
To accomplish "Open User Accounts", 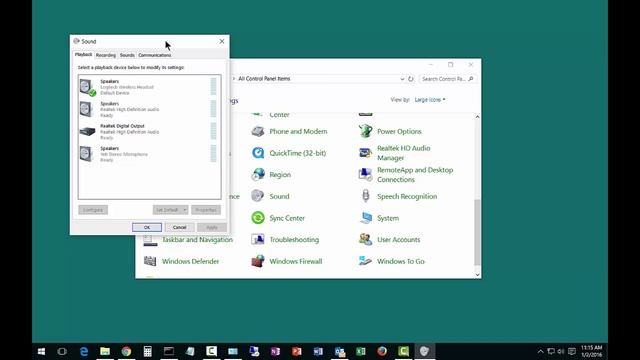I will coord(389,240).
